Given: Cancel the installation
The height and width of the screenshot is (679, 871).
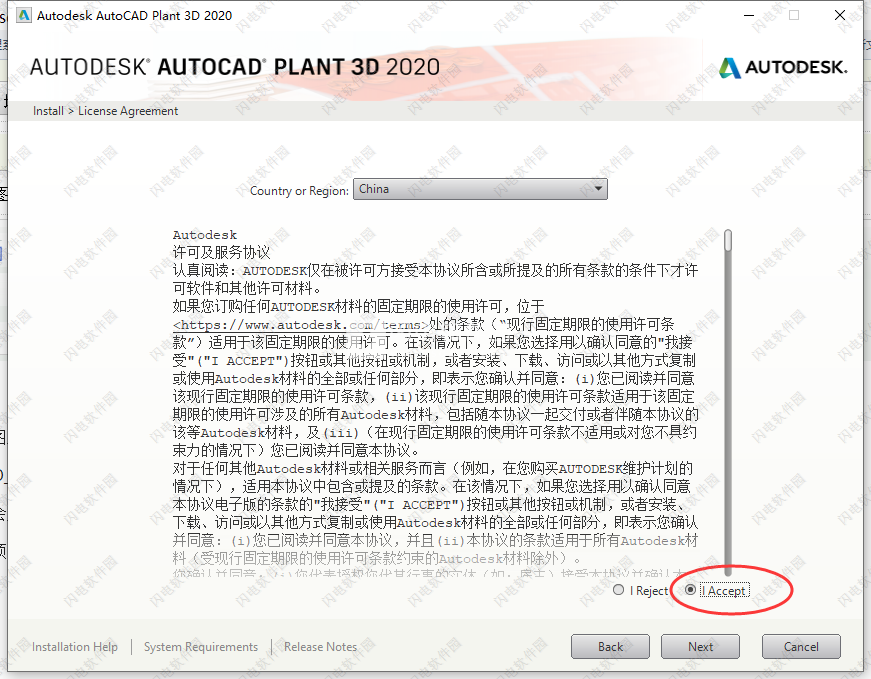Looking at the screenshot, I should point(801,647).
